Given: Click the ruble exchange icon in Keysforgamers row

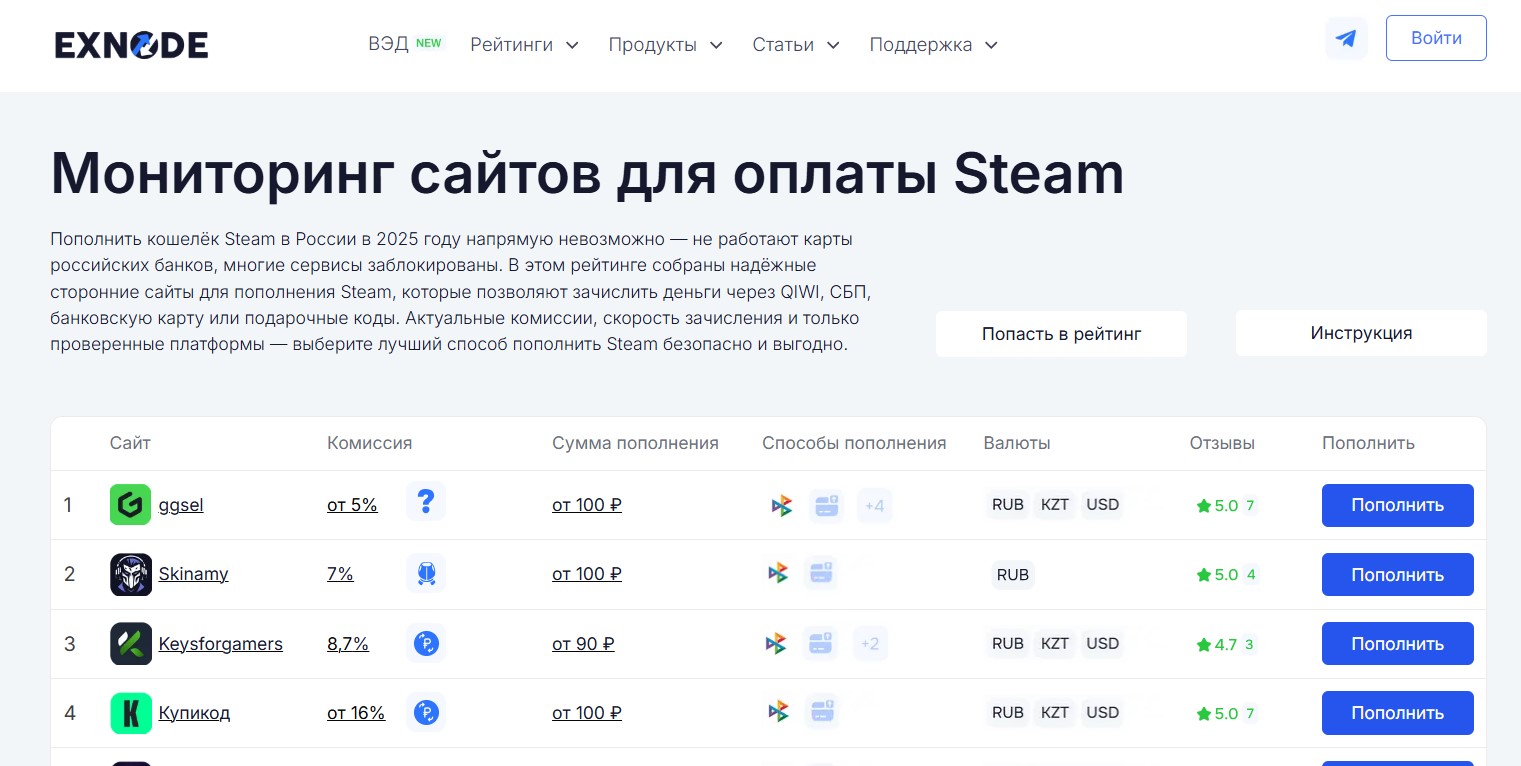Looking at the screenshot, I should (426, 644).
